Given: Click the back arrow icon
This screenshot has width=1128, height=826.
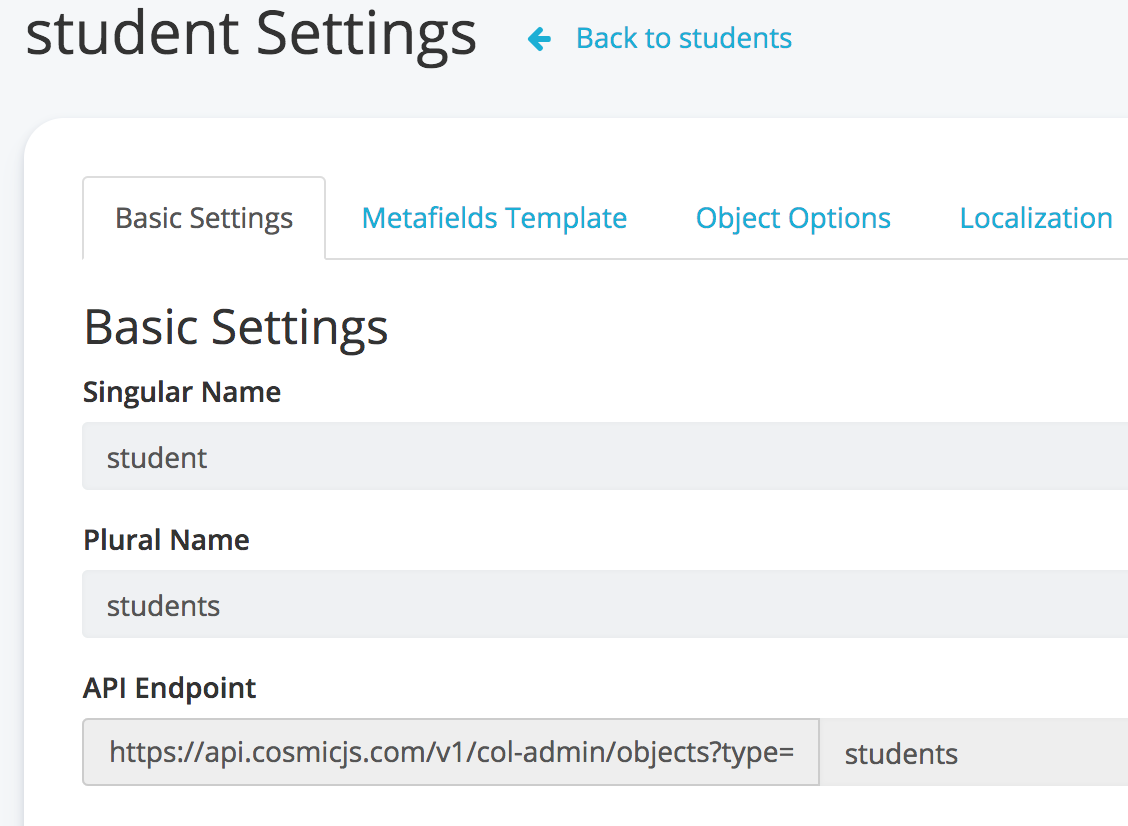Looking at the screenshot, I should click(539, 38).
